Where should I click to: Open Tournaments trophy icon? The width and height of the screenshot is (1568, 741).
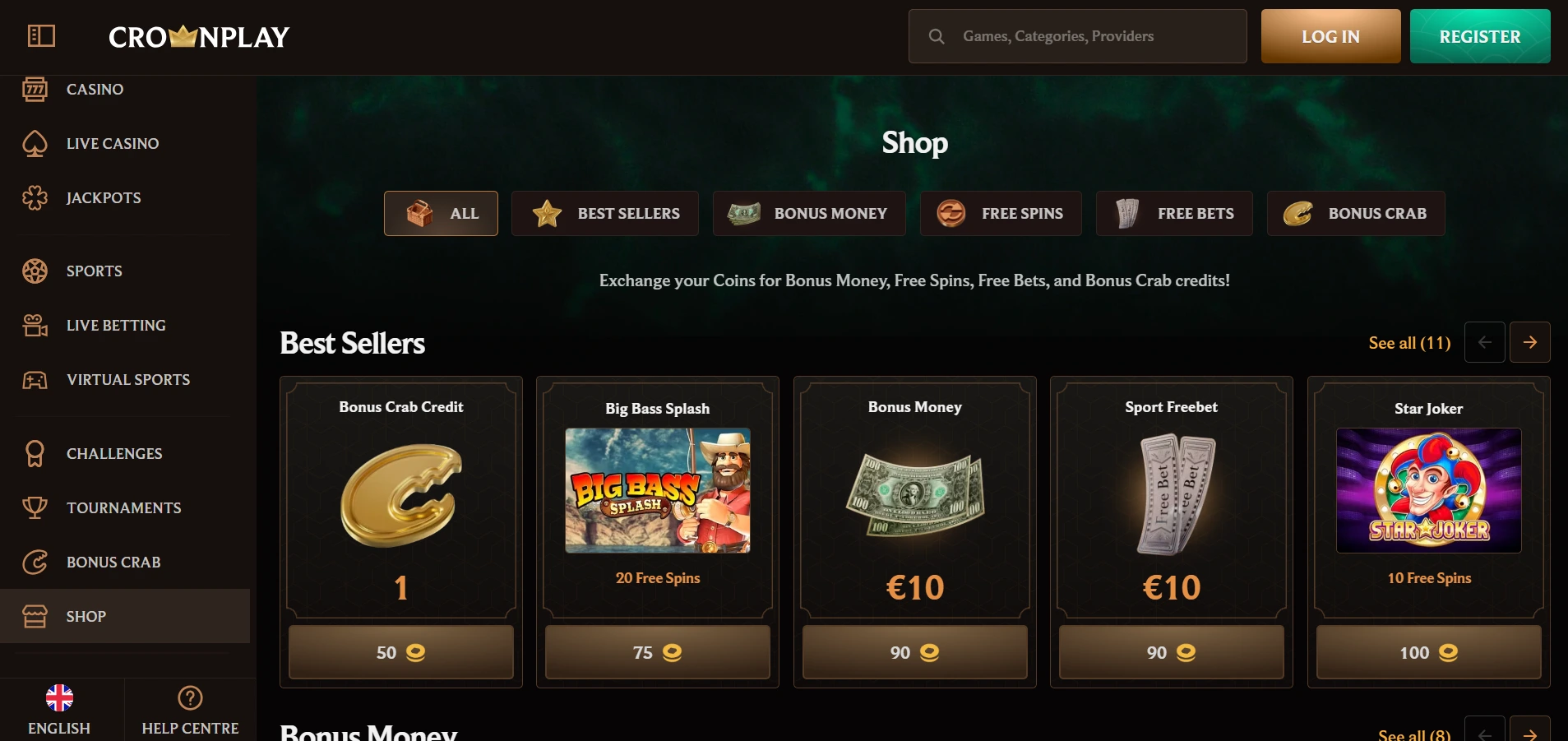point(35,507)
